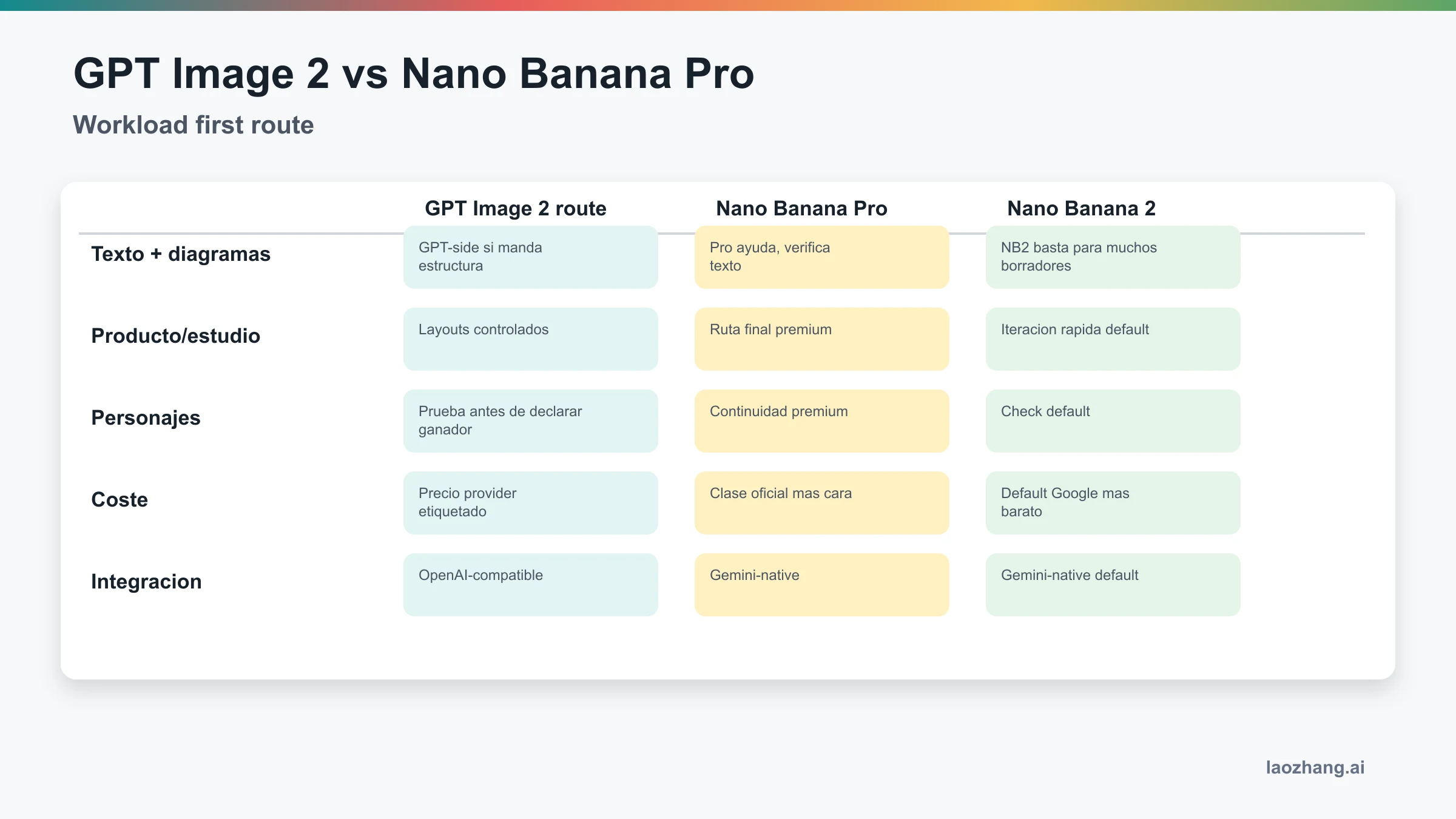The height and width of the screenshot is (819, 1456).
Task: Click the "Workload first route" subtitle
Action: 193,125
